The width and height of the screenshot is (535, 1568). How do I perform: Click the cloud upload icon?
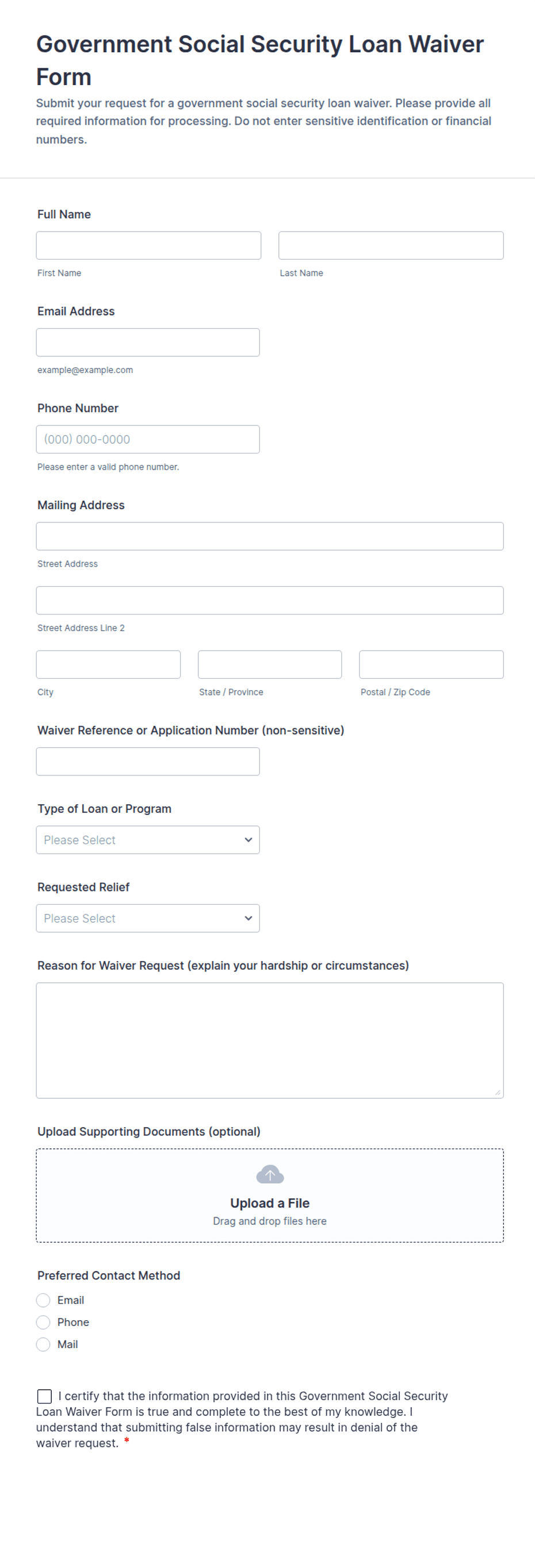(270, 1174)
